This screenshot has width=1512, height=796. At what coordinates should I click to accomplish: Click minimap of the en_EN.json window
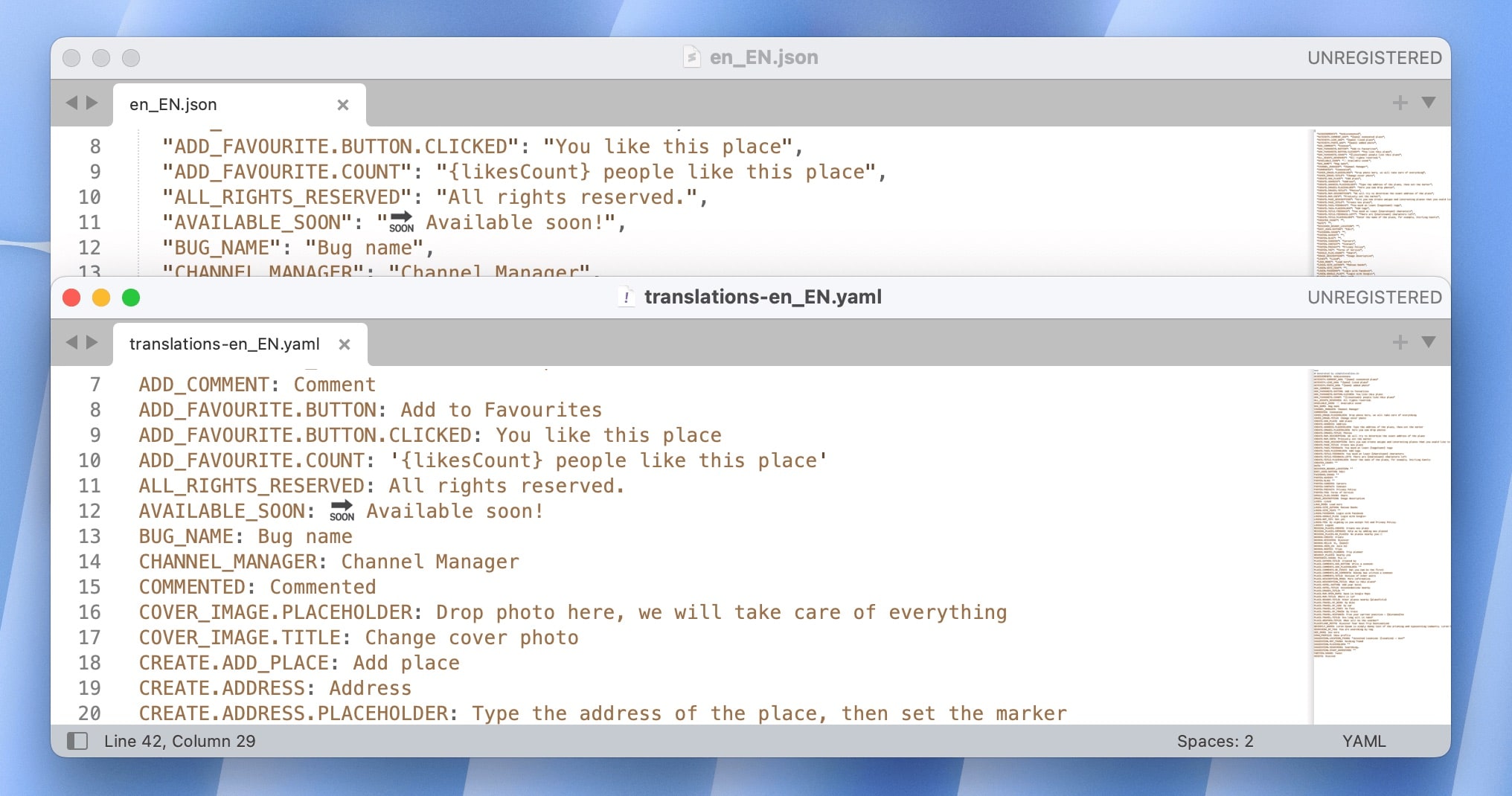(1381, 202)
